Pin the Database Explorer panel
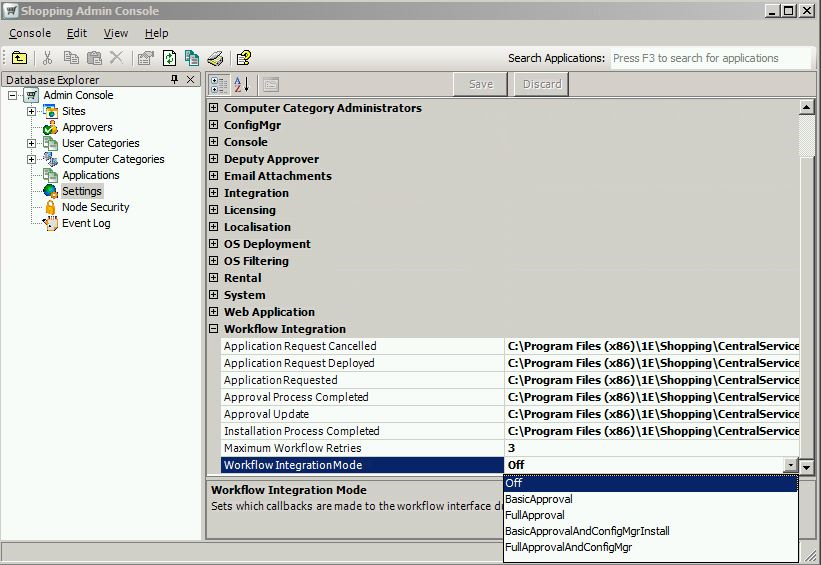 point(175,79)
